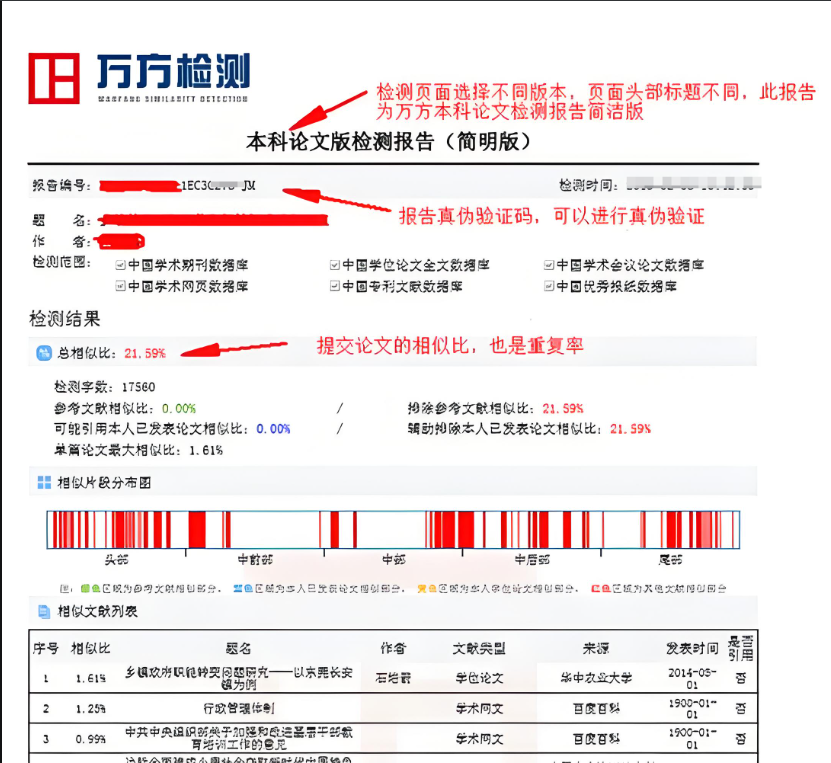Open the 行政管理体制 title in row 2
This screenshot has height=763, width=831.
click(239, 708)
